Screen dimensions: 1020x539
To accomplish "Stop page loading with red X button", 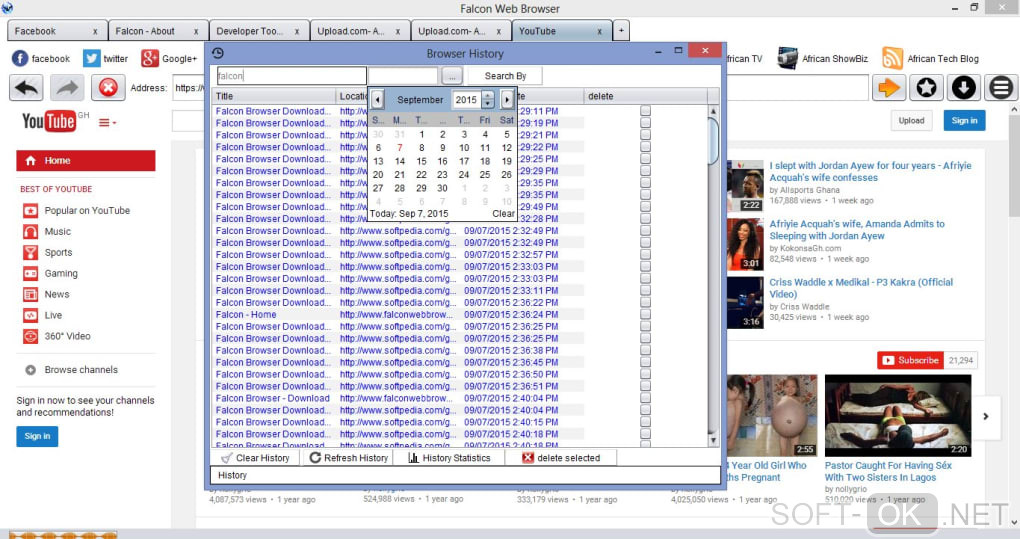I will 108,88.
